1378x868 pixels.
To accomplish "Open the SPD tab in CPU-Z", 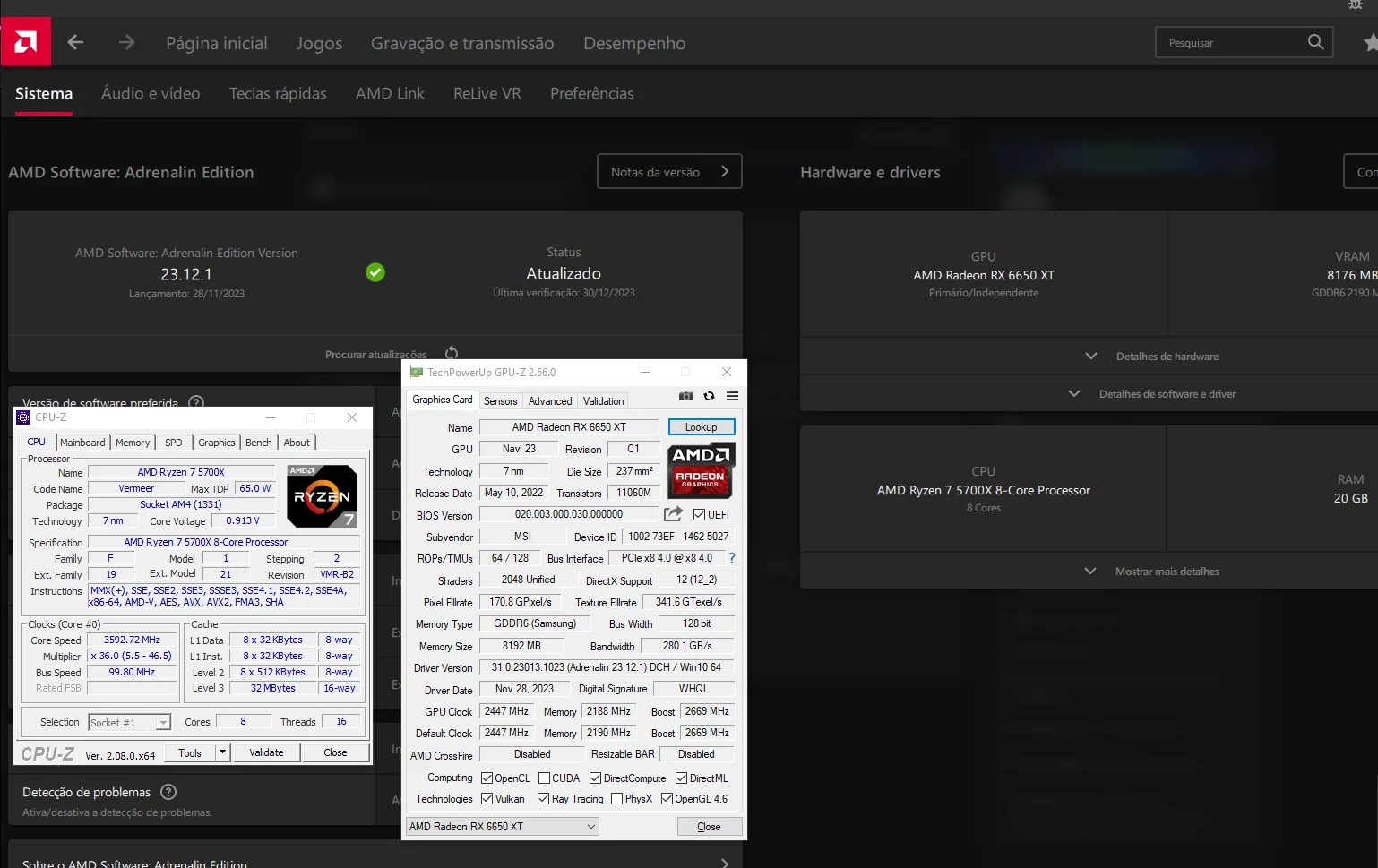I will click(x=174, y=443).
